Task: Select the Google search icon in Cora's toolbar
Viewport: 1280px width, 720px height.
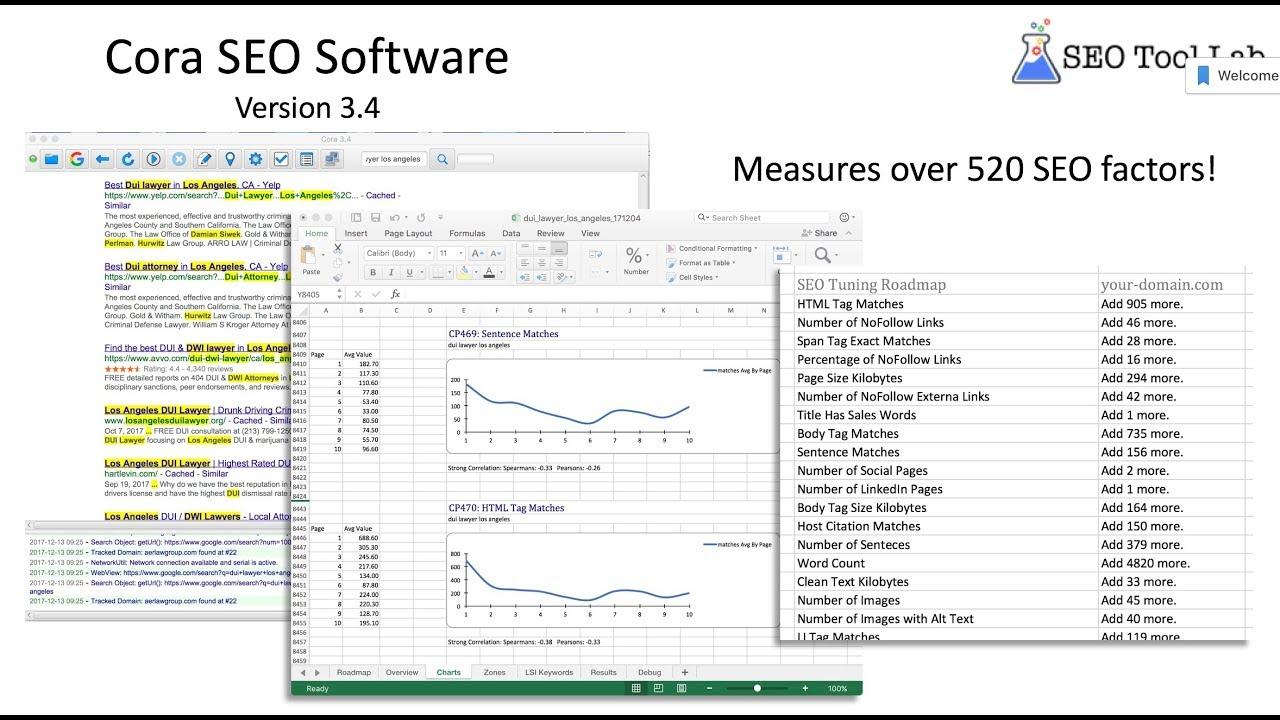Action: [x=77, y=158]
